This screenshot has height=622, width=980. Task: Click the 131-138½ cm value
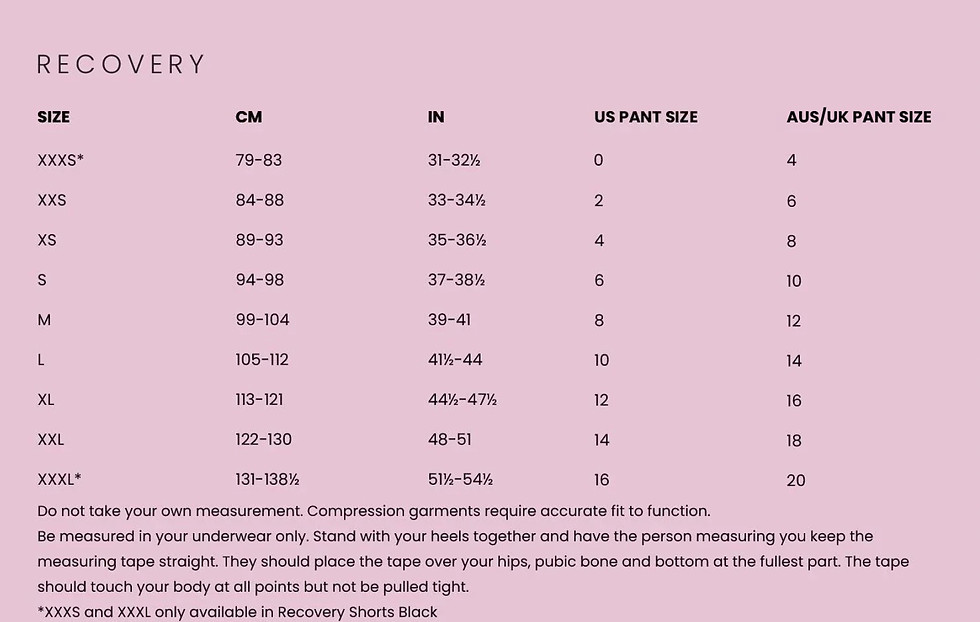[268, 479]
